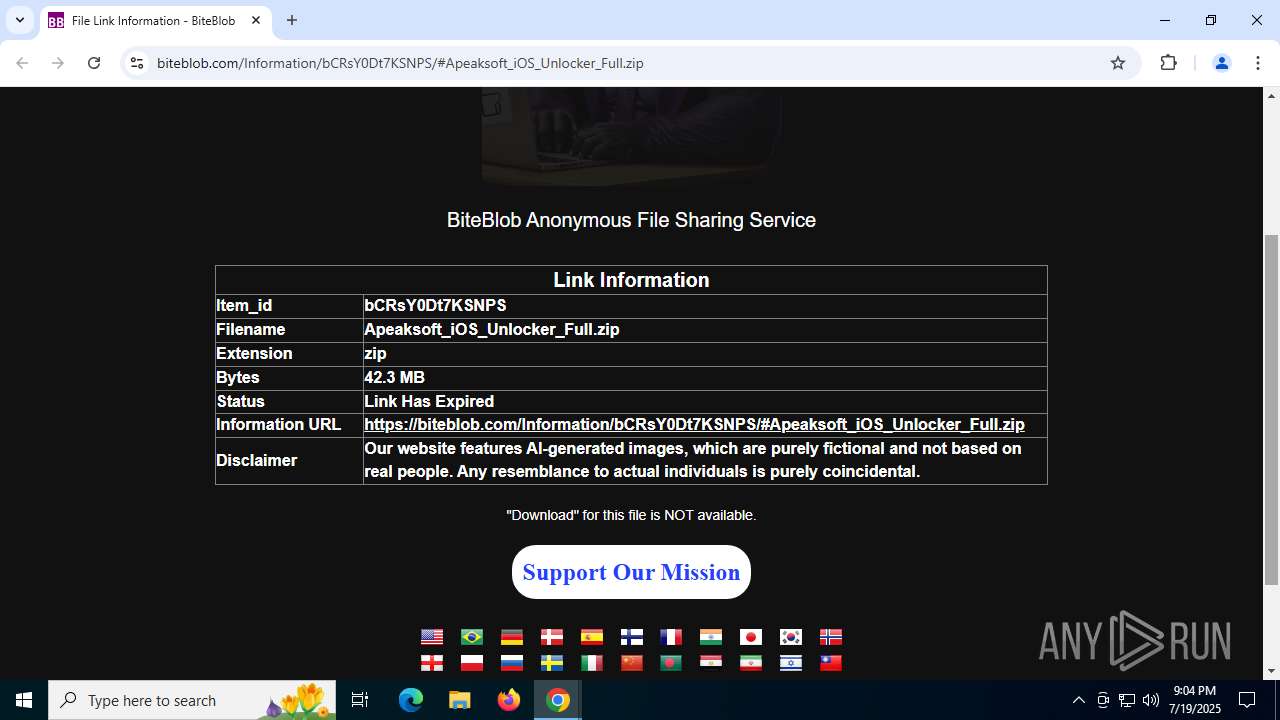Open the Information URL hyperlink
This screenshot has height=720, width=1280.
tap(694, 425)
